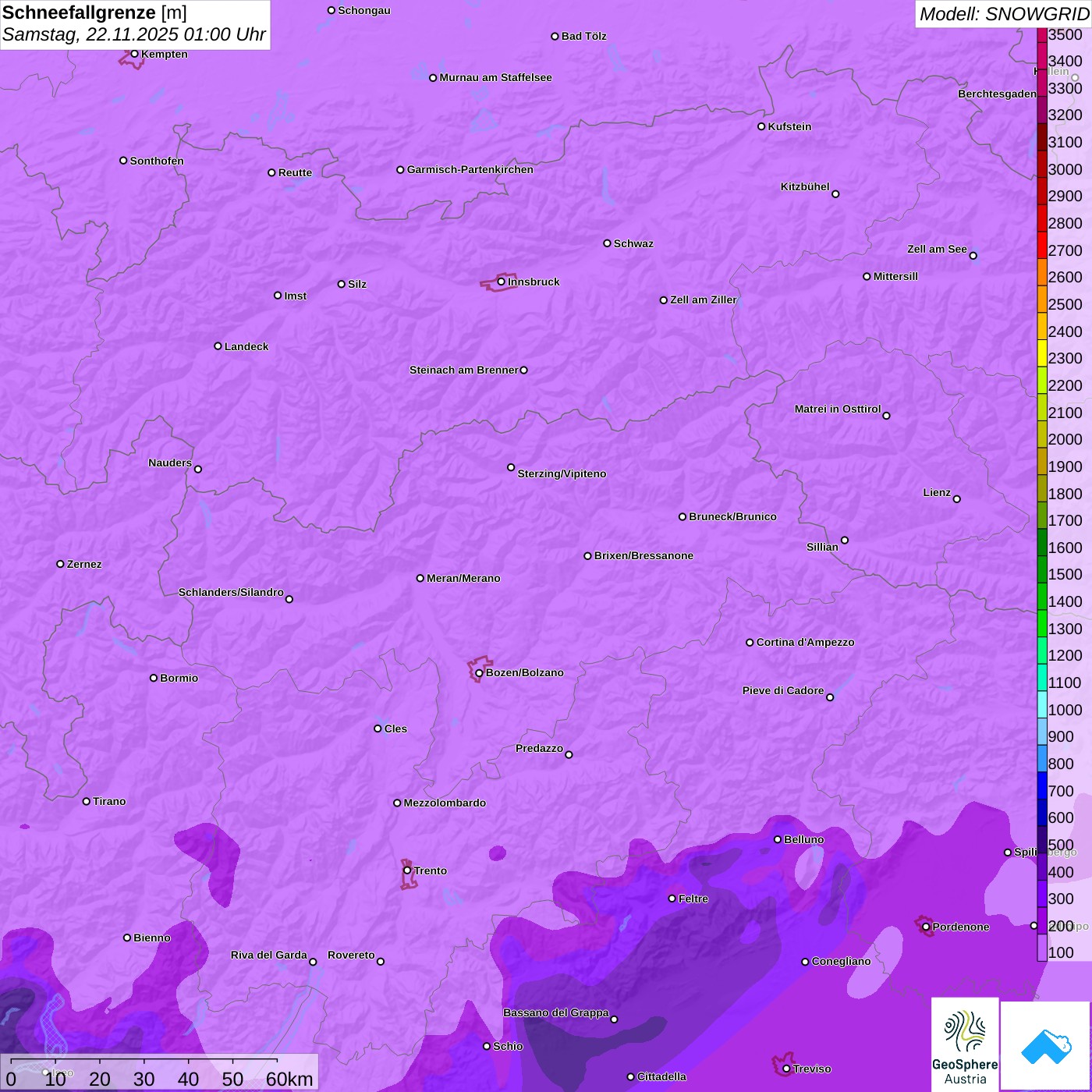Image resolution: width=1092 pixels, height=1092 pixels.
Task: Click the Landeck location dot
Action: tap(218, 346)
